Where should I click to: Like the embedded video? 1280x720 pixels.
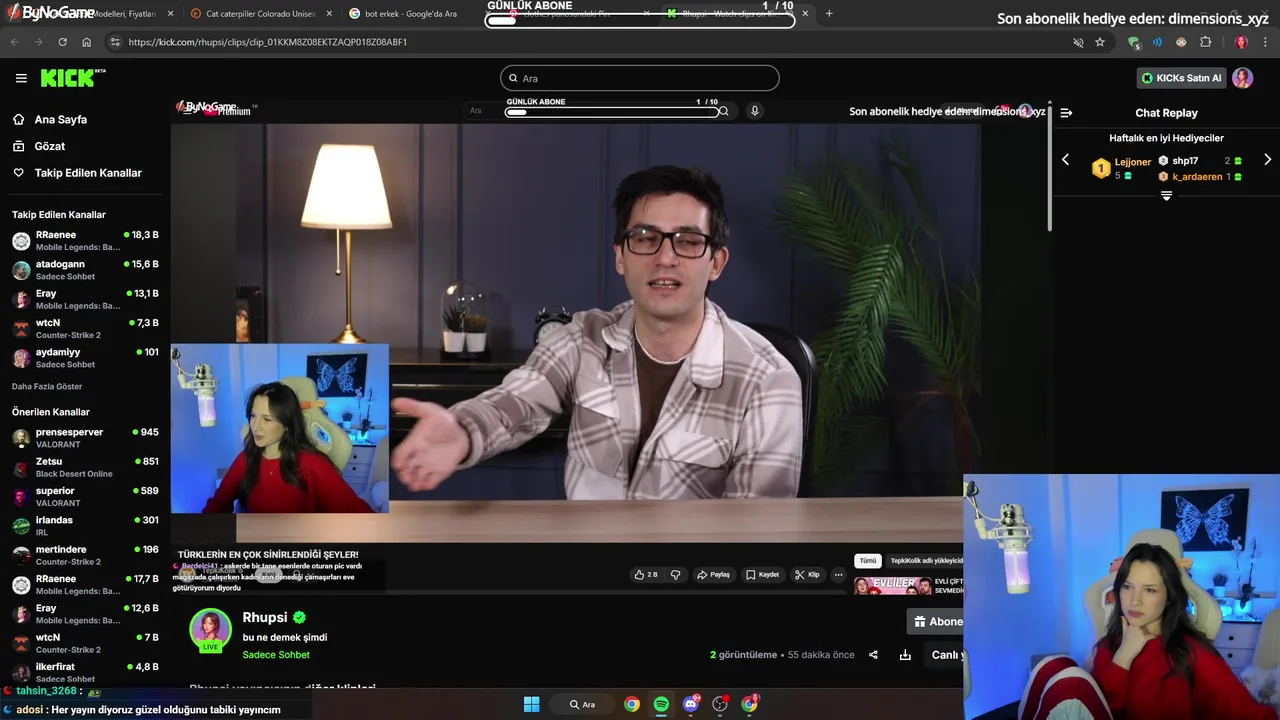click(646, 575)
